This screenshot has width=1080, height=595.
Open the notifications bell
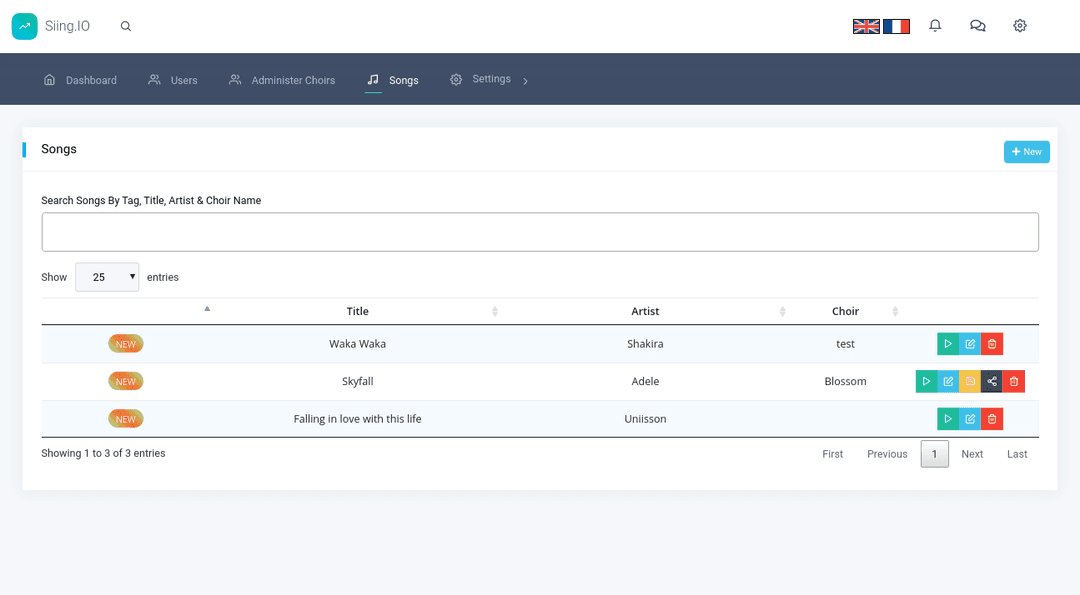935,25
